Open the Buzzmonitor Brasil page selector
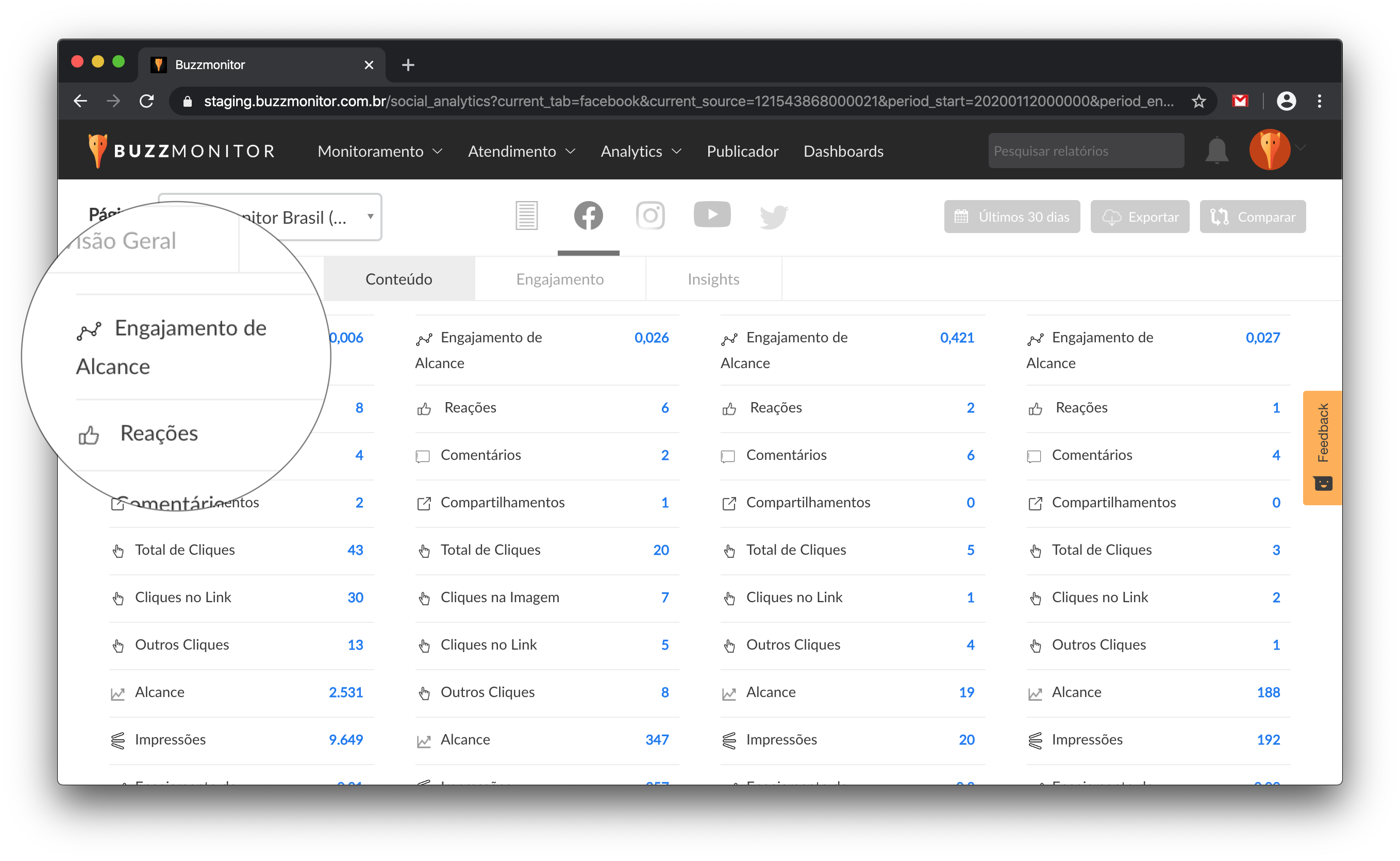1400x861 pixels. (307, 218)
